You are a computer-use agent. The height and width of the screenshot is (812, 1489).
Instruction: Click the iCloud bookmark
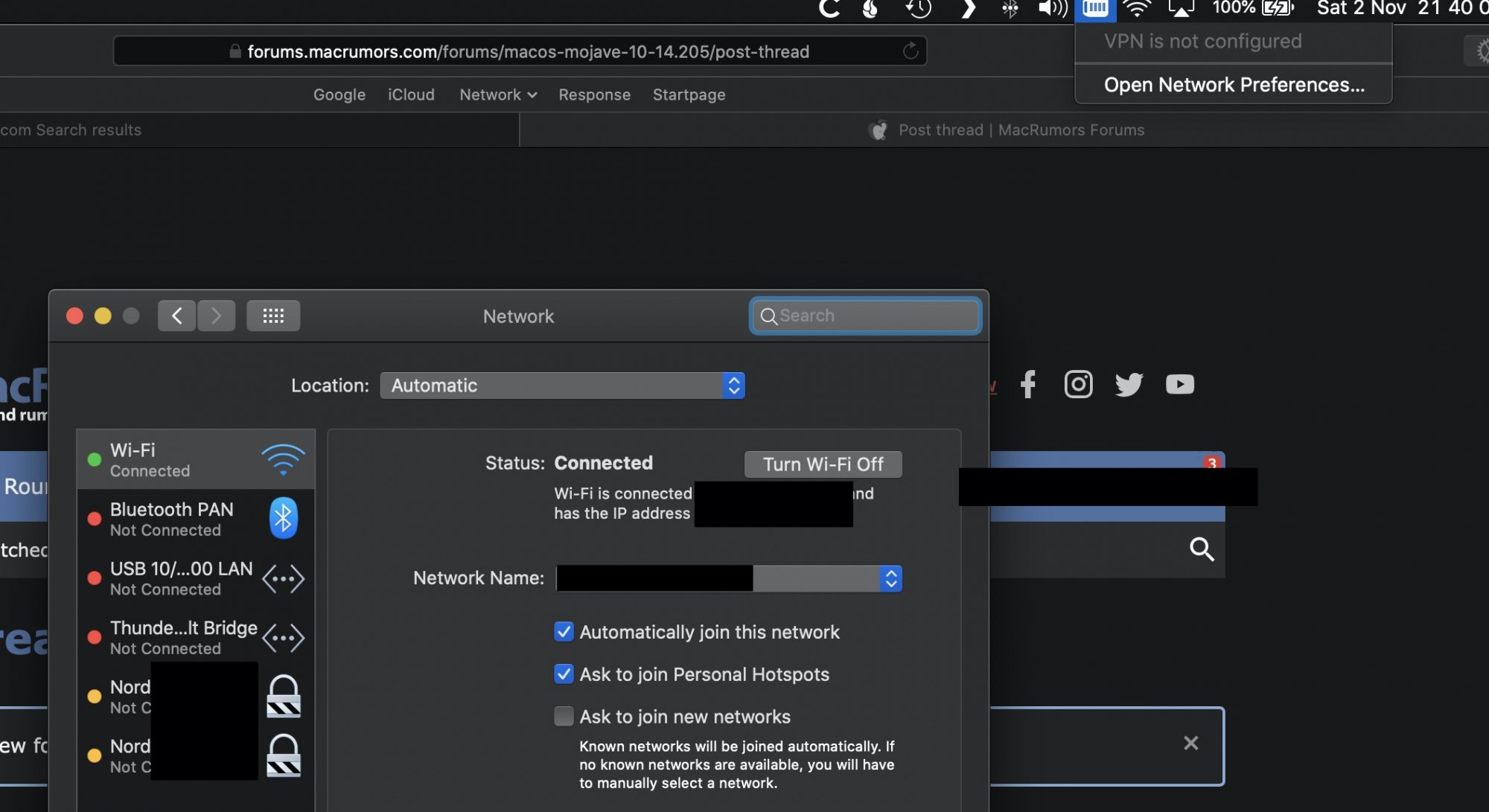(x=411, y=95)
